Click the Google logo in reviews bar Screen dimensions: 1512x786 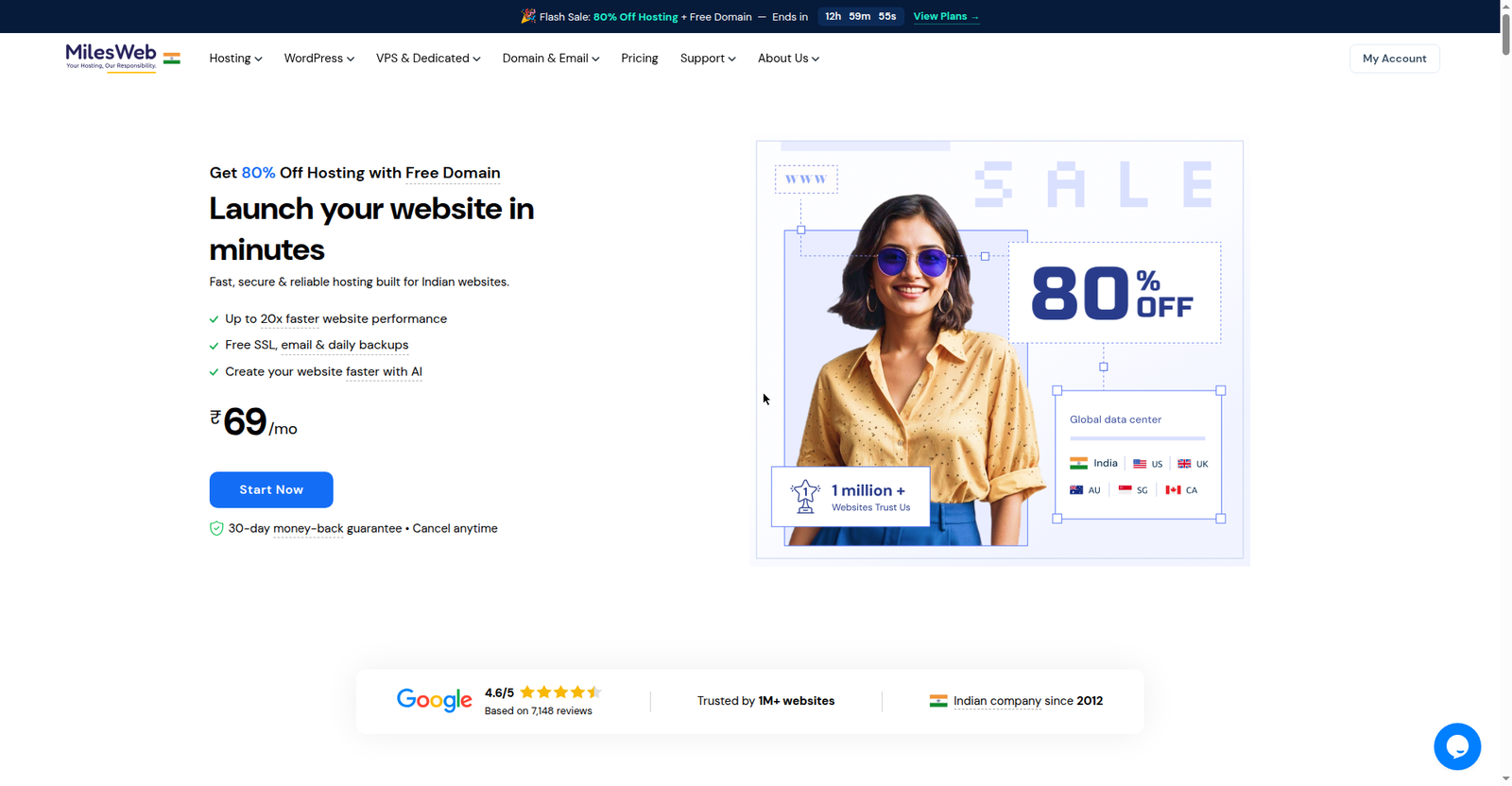[435, 700]
